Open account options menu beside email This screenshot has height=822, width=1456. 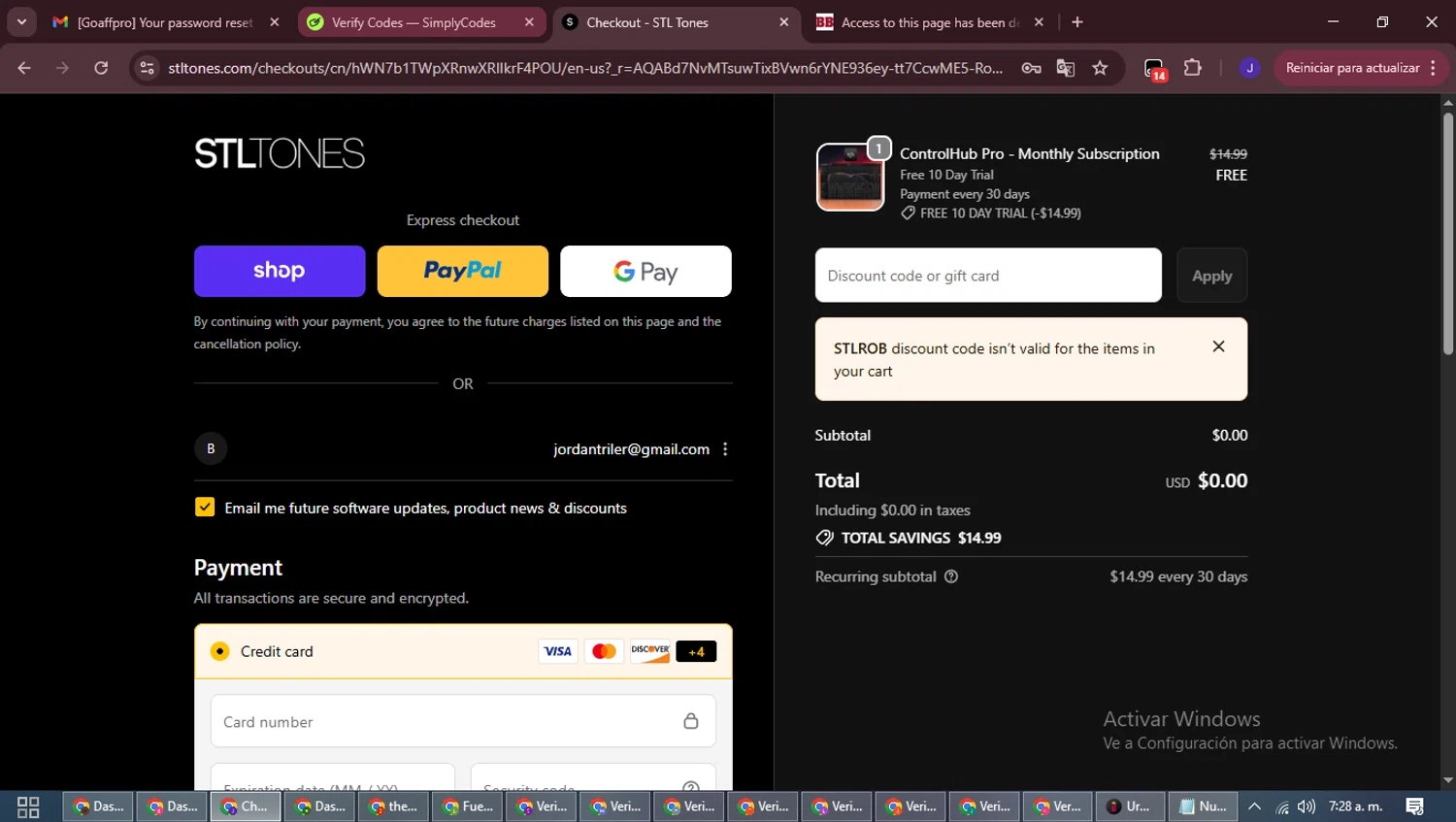(725, 449)
